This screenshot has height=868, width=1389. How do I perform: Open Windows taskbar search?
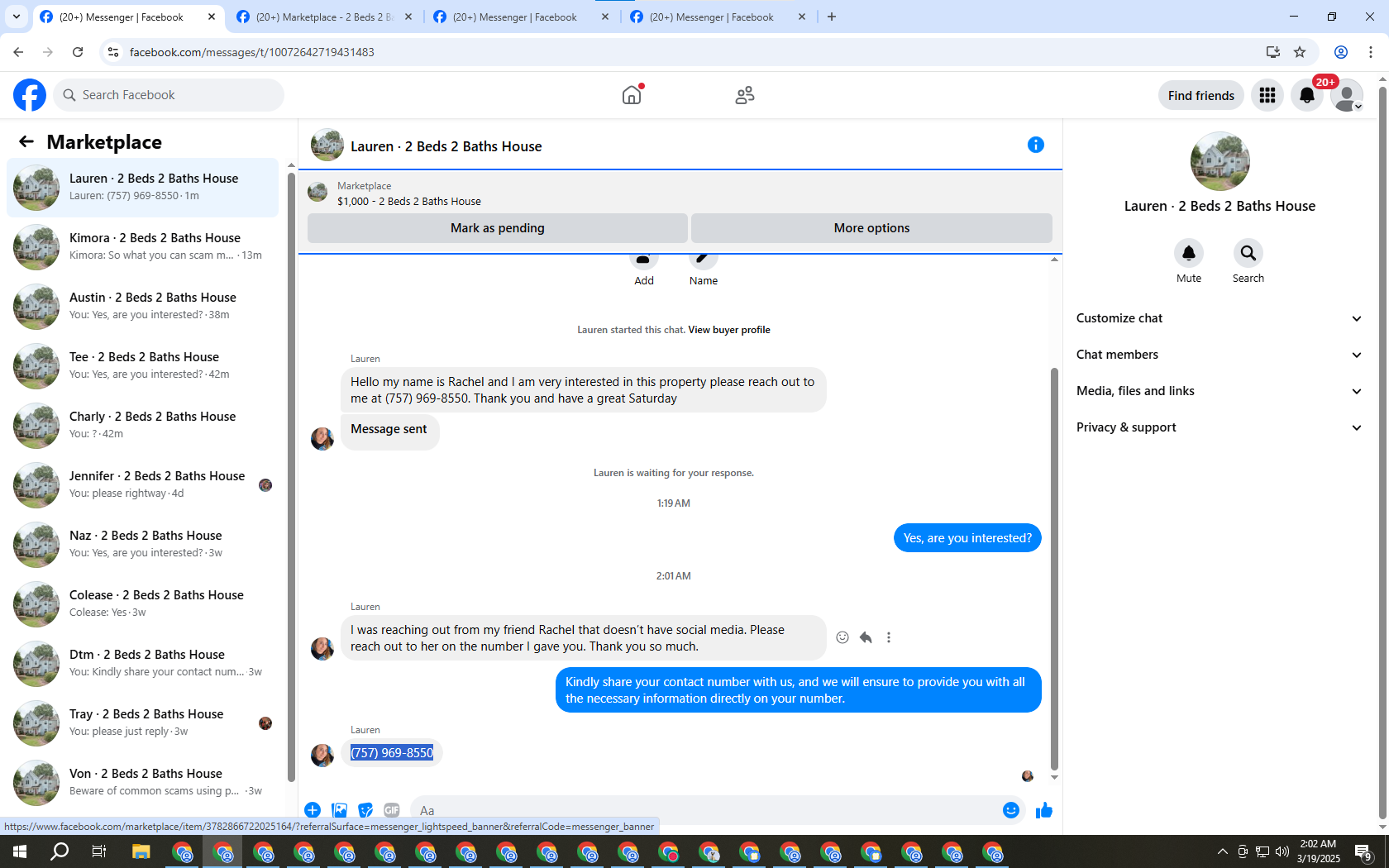click(60, 851)
